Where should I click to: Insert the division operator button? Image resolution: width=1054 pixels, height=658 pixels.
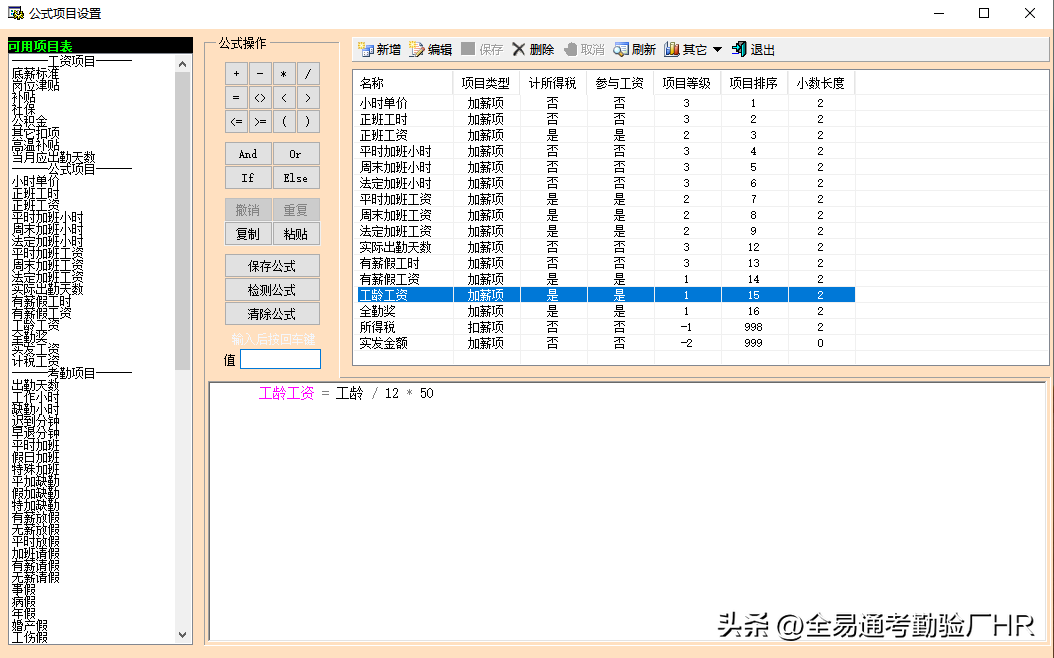pyautogui.click(x=307, y=74)
